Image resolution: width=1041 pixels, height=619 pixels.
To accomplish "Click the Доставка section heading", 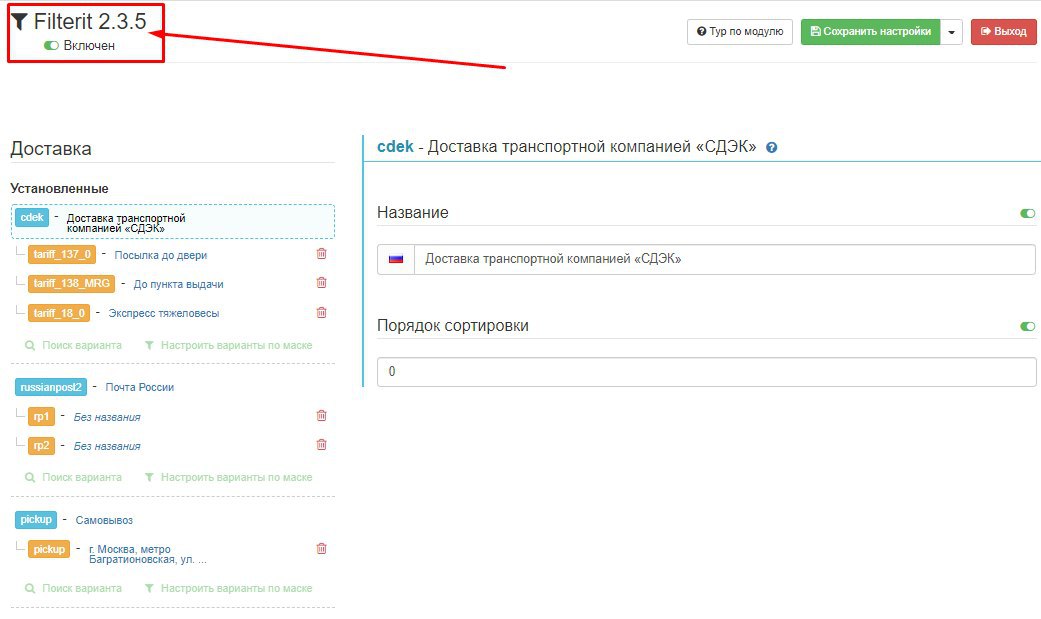I will click(51, 149).
